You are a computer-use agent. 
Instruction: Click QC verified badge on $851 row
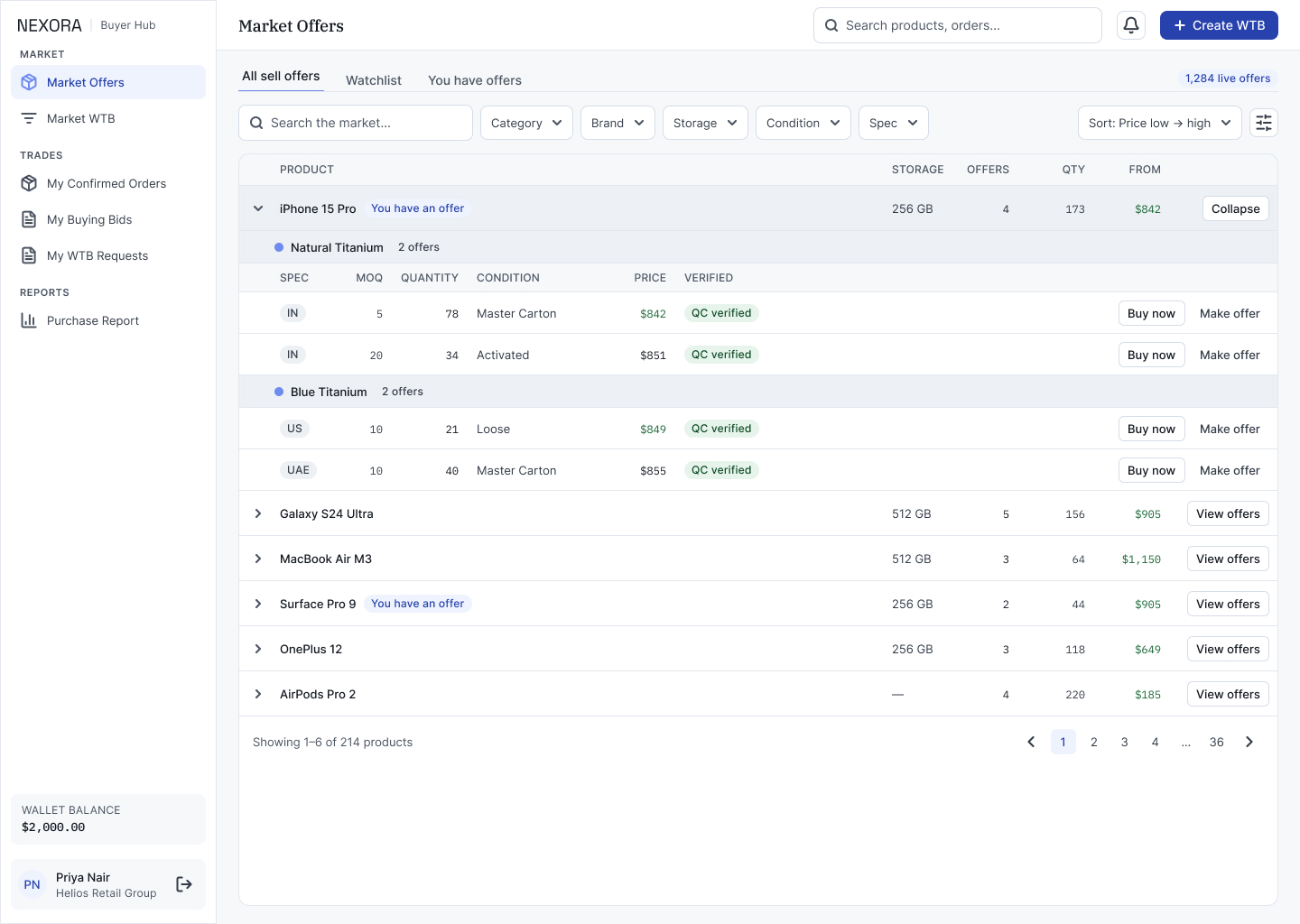click(721, 355)
